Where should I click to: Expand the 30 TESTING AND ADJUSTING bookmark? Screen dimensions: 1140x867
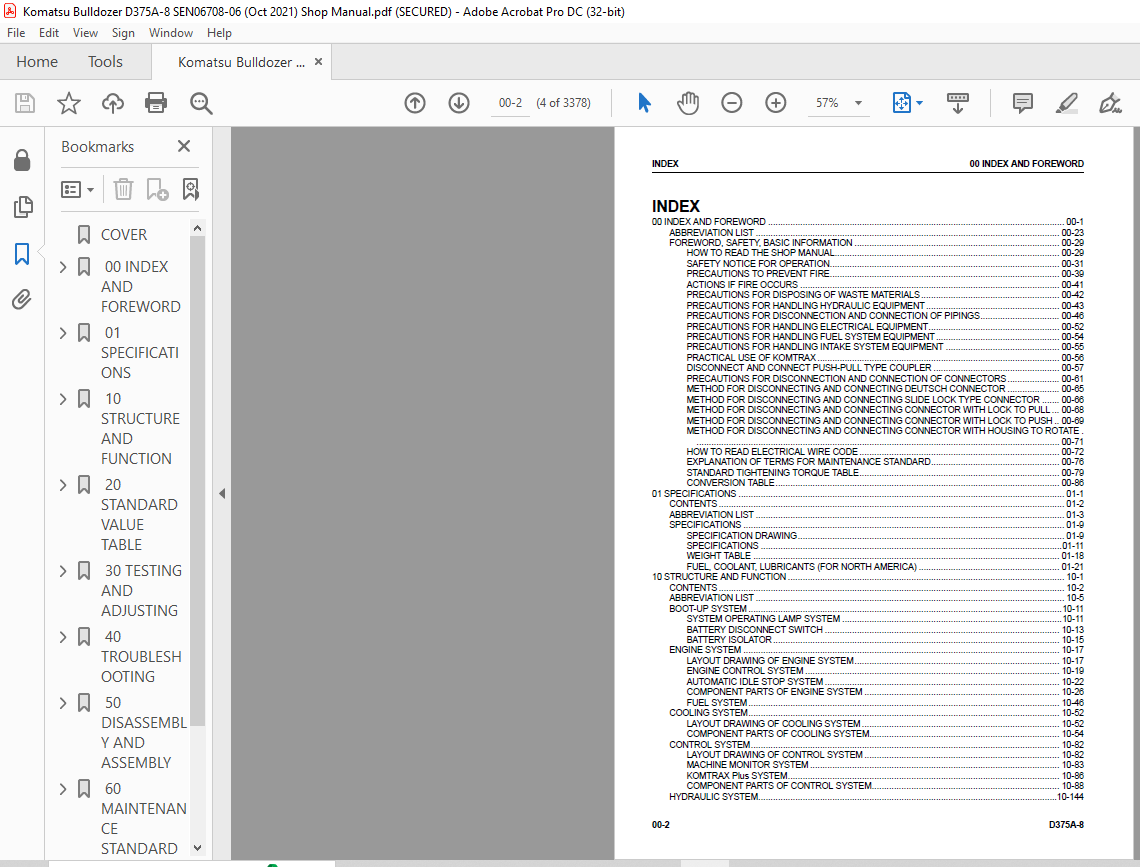click(63, 571)
